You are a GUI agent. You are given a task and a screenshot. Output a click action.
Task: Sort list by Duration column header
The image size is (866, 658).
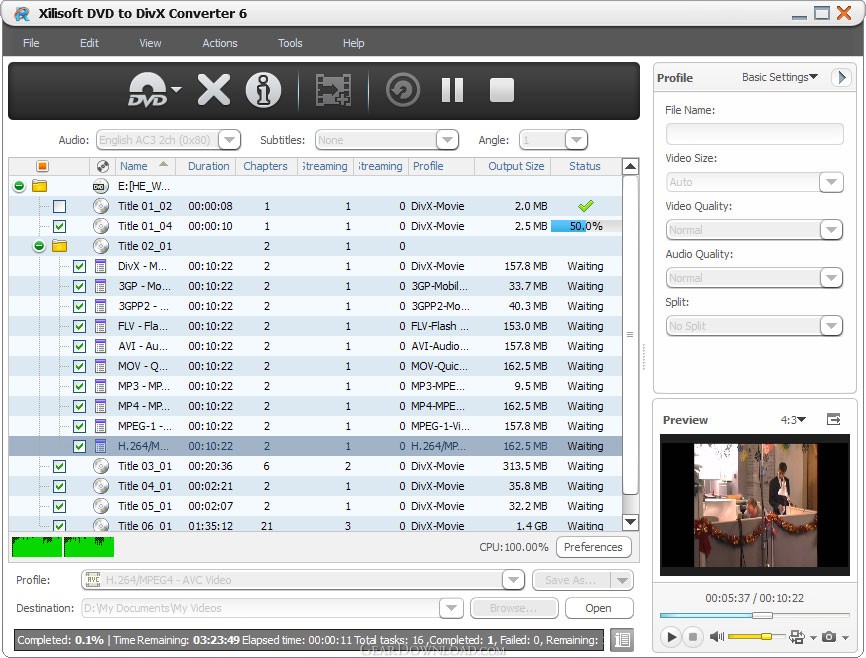tap(208, 166)
